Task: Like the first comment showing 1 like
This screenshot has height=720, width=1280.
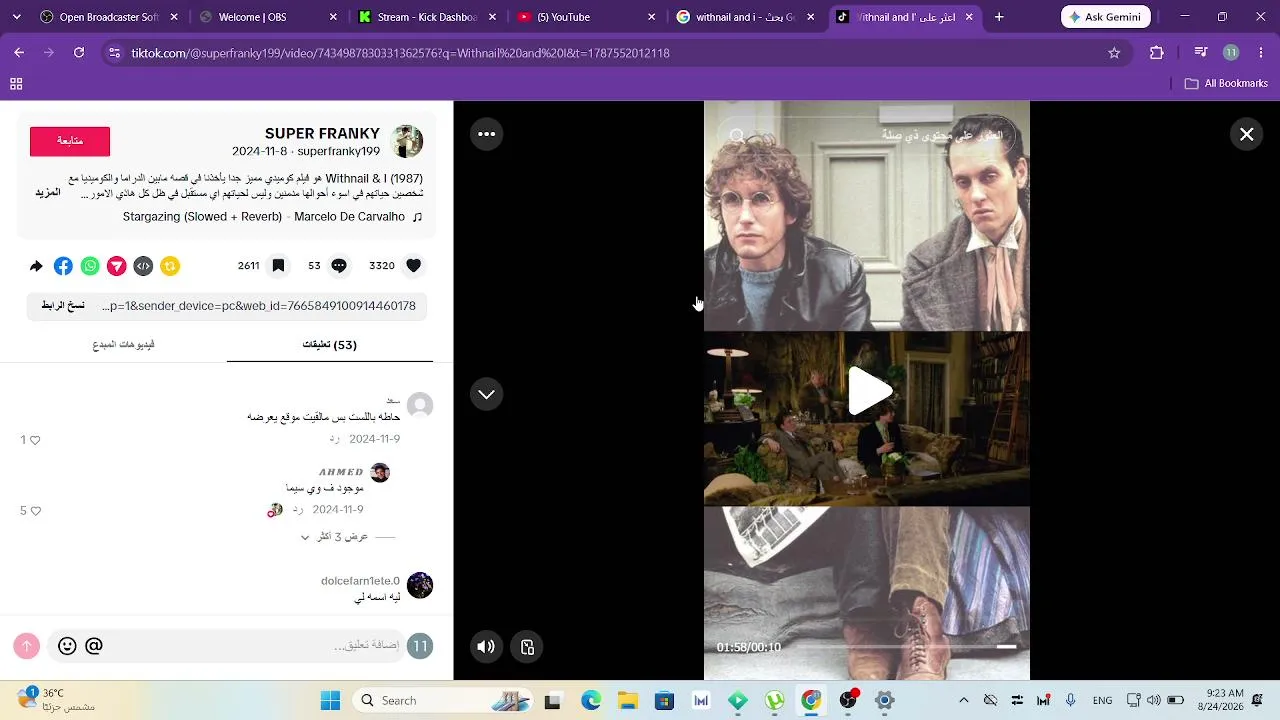Action: click(35, 440)
